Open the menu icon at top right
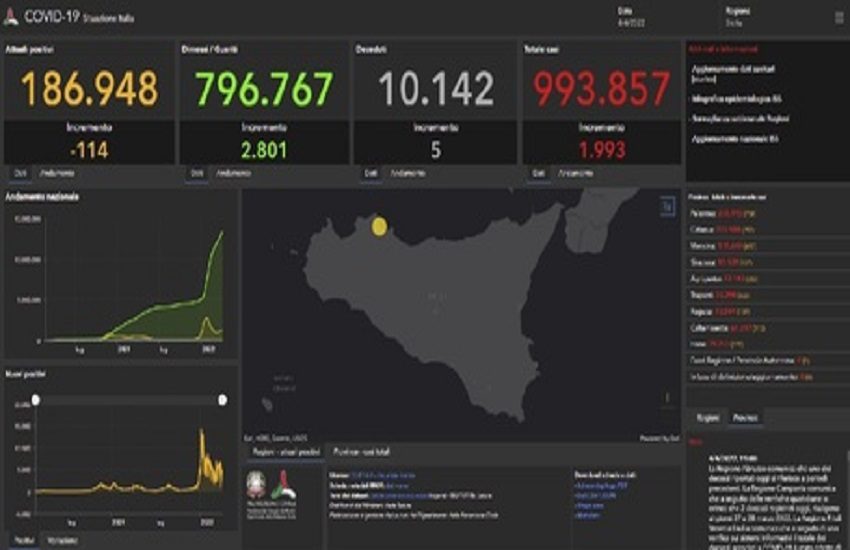 point(838,17)
